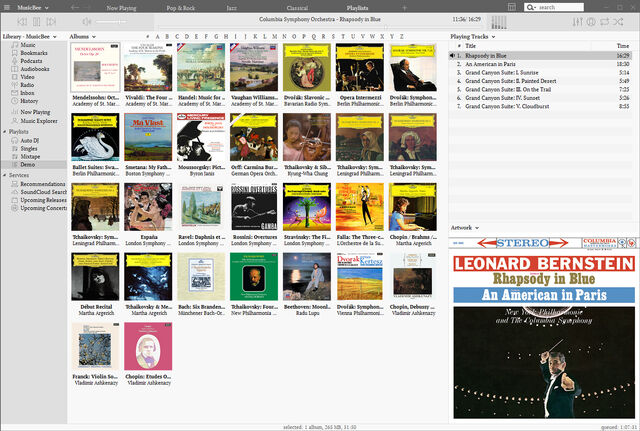Click Leonard Bernstein artwork image
The image size is (640, 431).
(544, 328)
